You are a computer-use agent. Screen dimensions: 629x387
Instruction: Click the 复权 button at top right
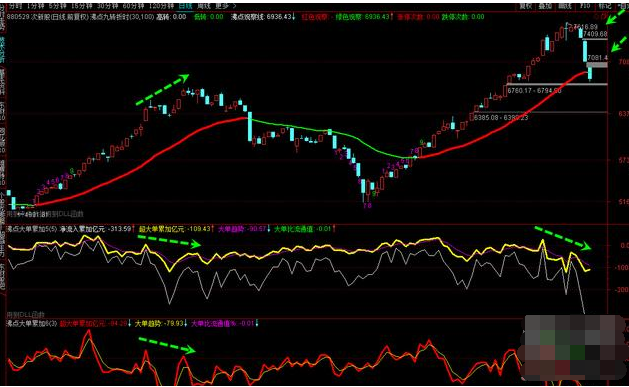coord(526,6)
